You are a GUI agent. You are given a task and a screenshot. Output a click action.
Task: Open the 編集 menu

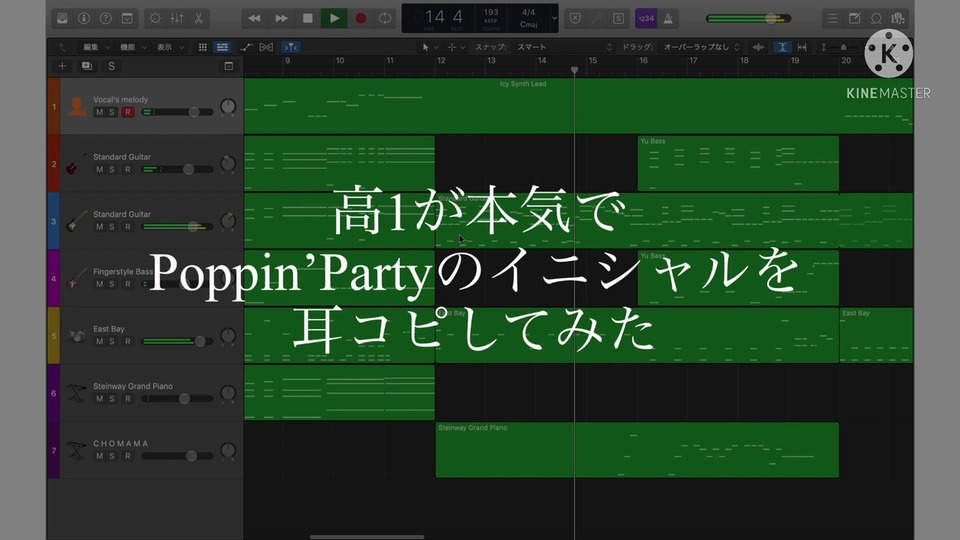[x=96, y=47]
